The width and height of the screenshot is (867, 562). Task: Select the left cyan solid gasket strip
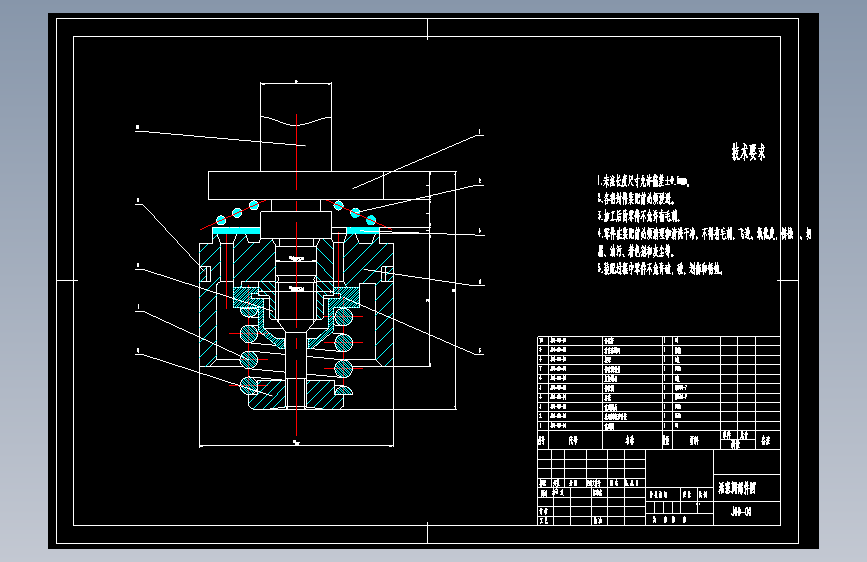pos(236,230)
